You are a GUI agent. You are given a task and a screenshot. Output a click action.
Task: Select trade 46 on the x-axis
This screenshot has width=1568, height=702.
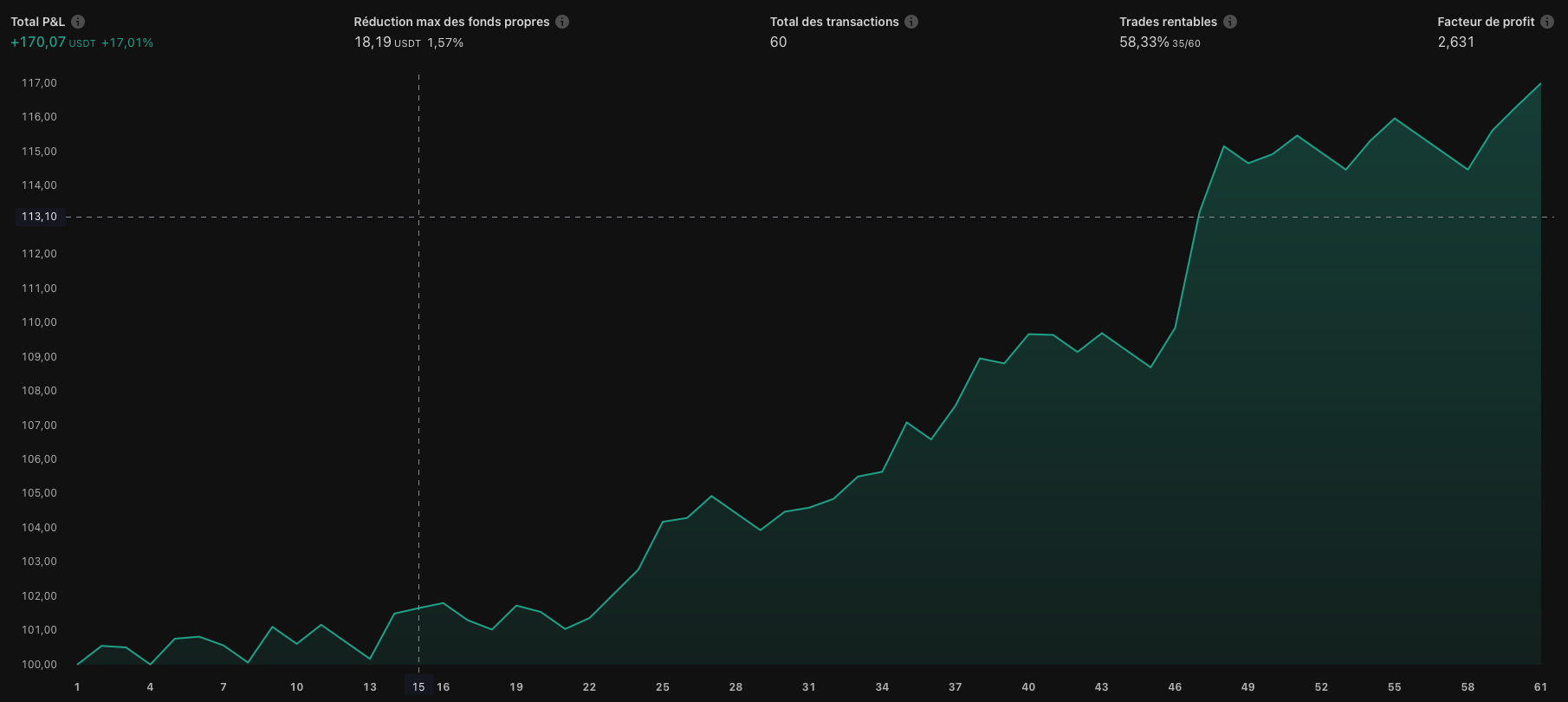[x=1175, y=686]
